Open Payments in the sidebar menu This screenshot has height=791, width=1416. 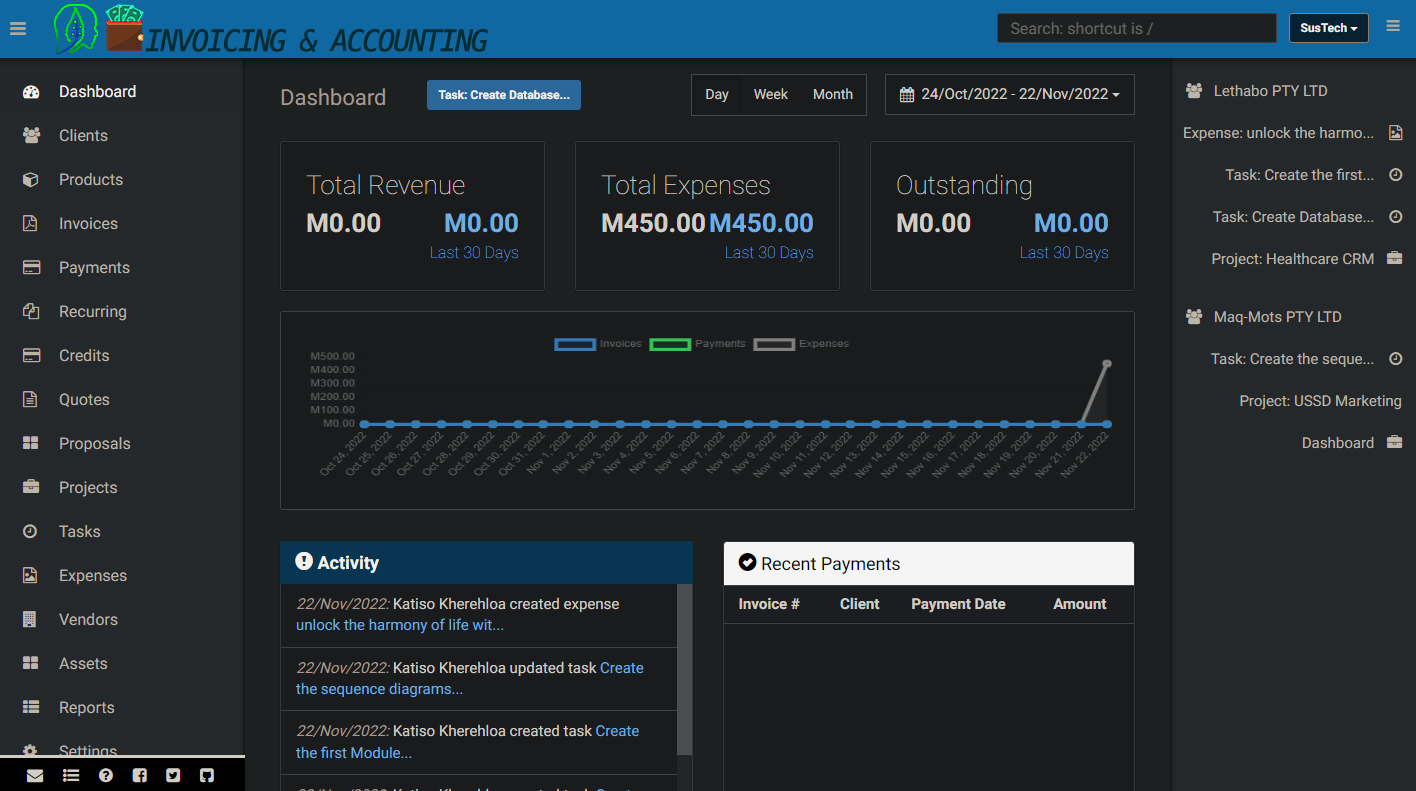pyautogui.click(x=94, y=268)
